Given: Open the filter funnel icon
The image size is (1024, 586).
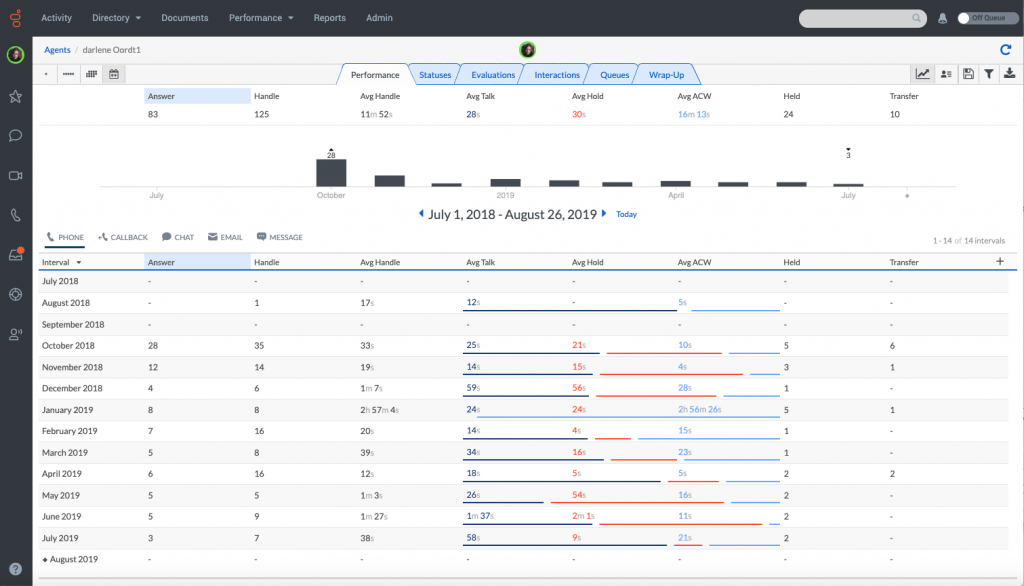Looking at the screenshot, I should pyautogui.click(x=988, y=74).
